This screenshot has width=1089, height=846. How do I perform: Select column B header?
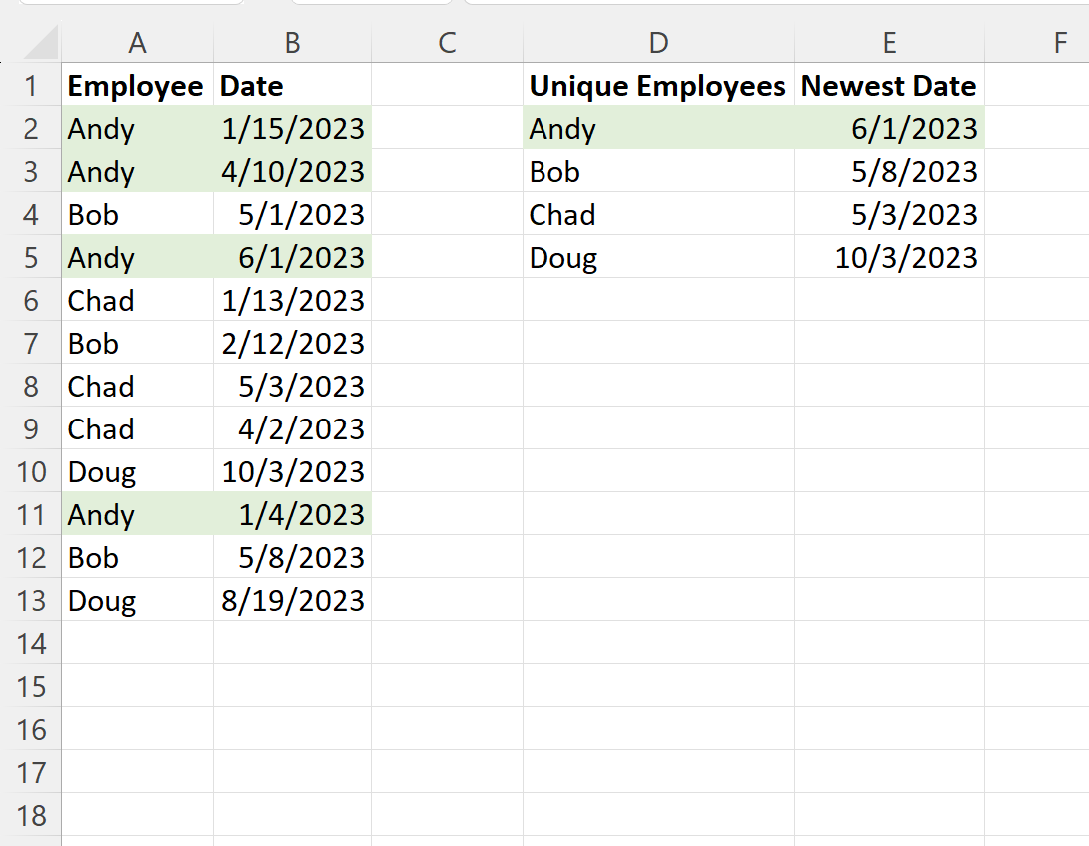tap(292, 43)
